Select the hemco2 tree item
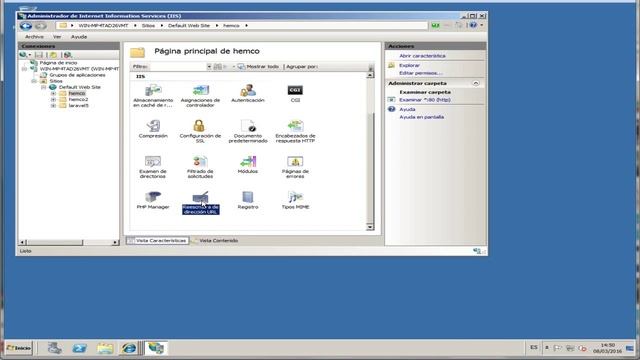The height and width of the screenshot is (360, 640). [78, 100]
